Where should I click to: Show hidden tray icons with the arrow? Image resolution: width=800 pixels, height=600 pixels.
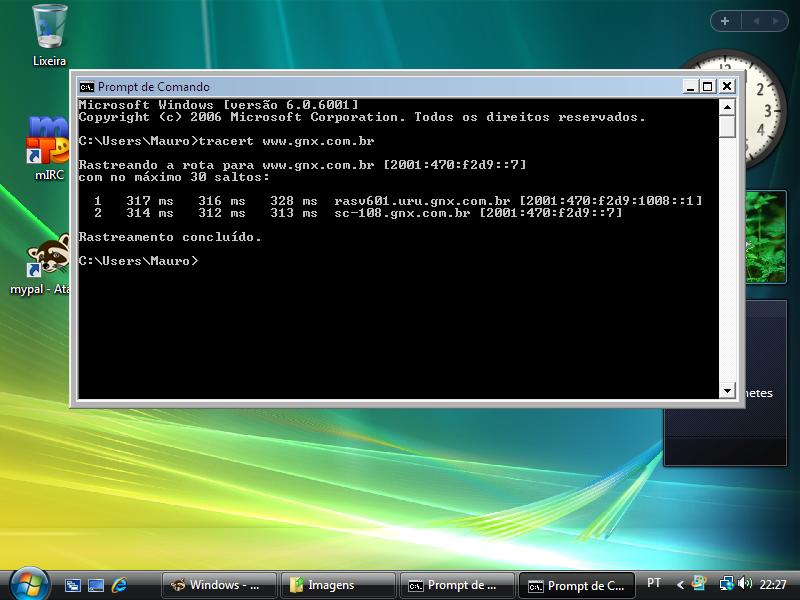pyautogui.click(x=681, y=584)
